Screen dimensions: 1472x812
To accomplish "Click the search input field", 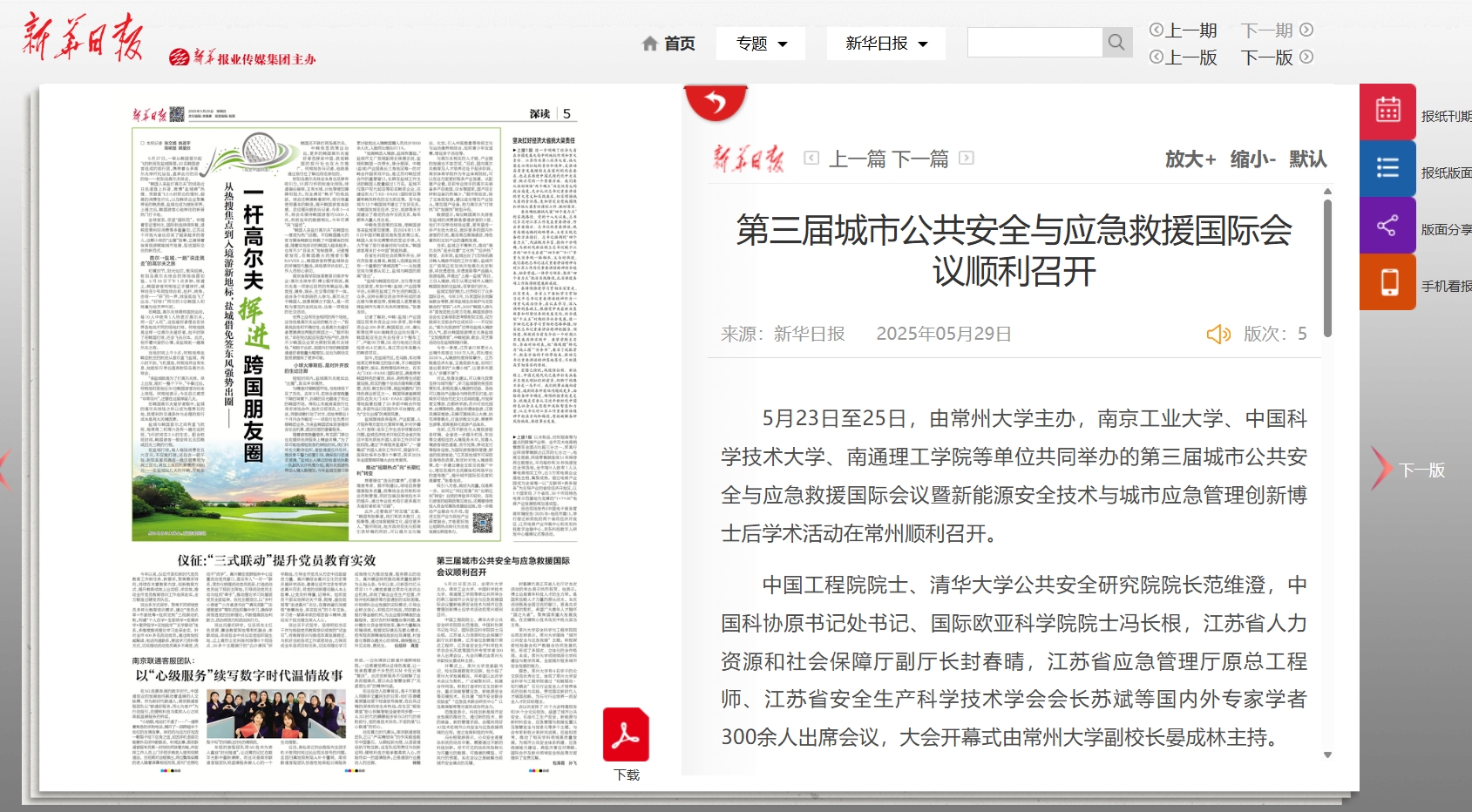I will click(x=1034, y=43).
